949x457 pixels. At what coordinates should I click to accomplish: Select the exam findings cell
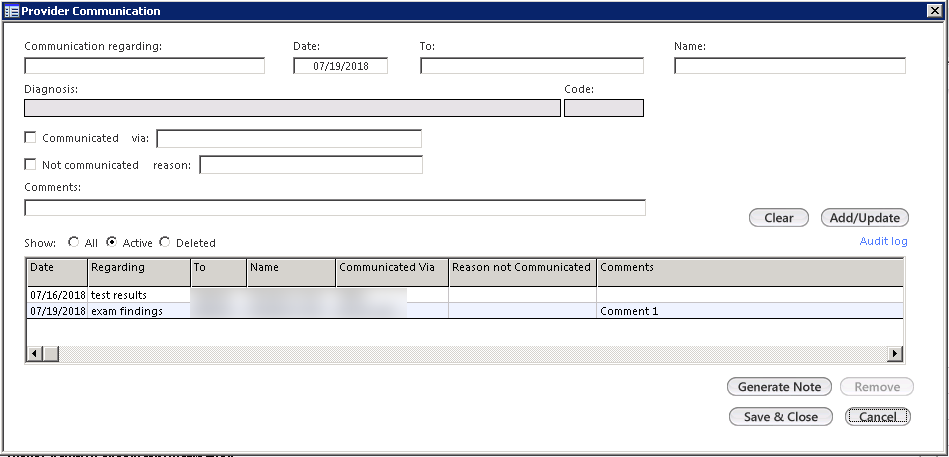[x=139, y=311]
